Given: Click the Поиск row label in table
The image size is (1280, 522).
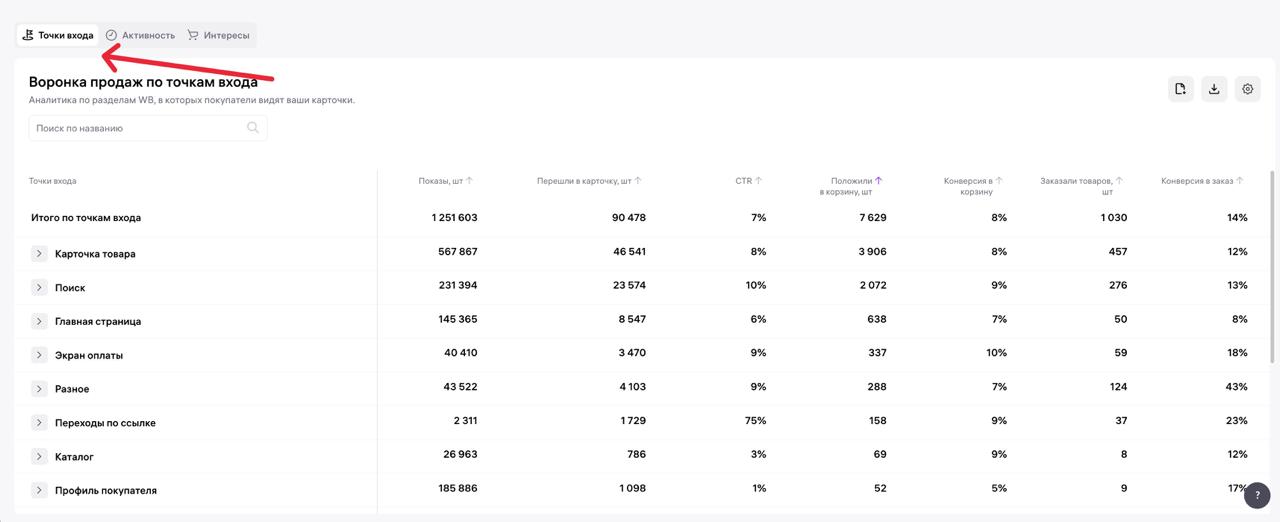Looking at the screenshot, I should coord(70,288).
